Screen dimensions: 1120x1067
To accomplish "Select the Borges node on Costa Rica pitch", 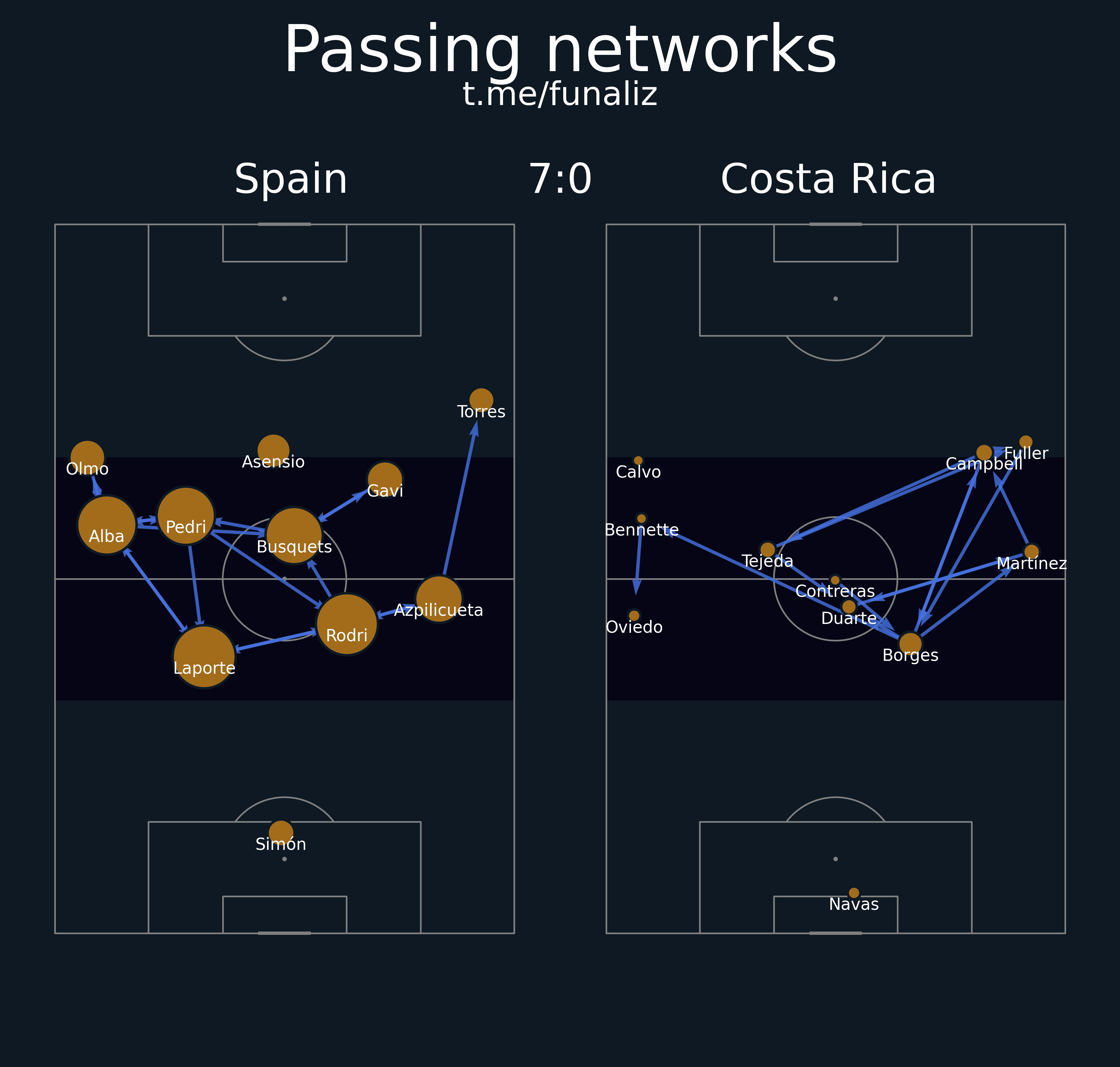I will click(910, 644).
